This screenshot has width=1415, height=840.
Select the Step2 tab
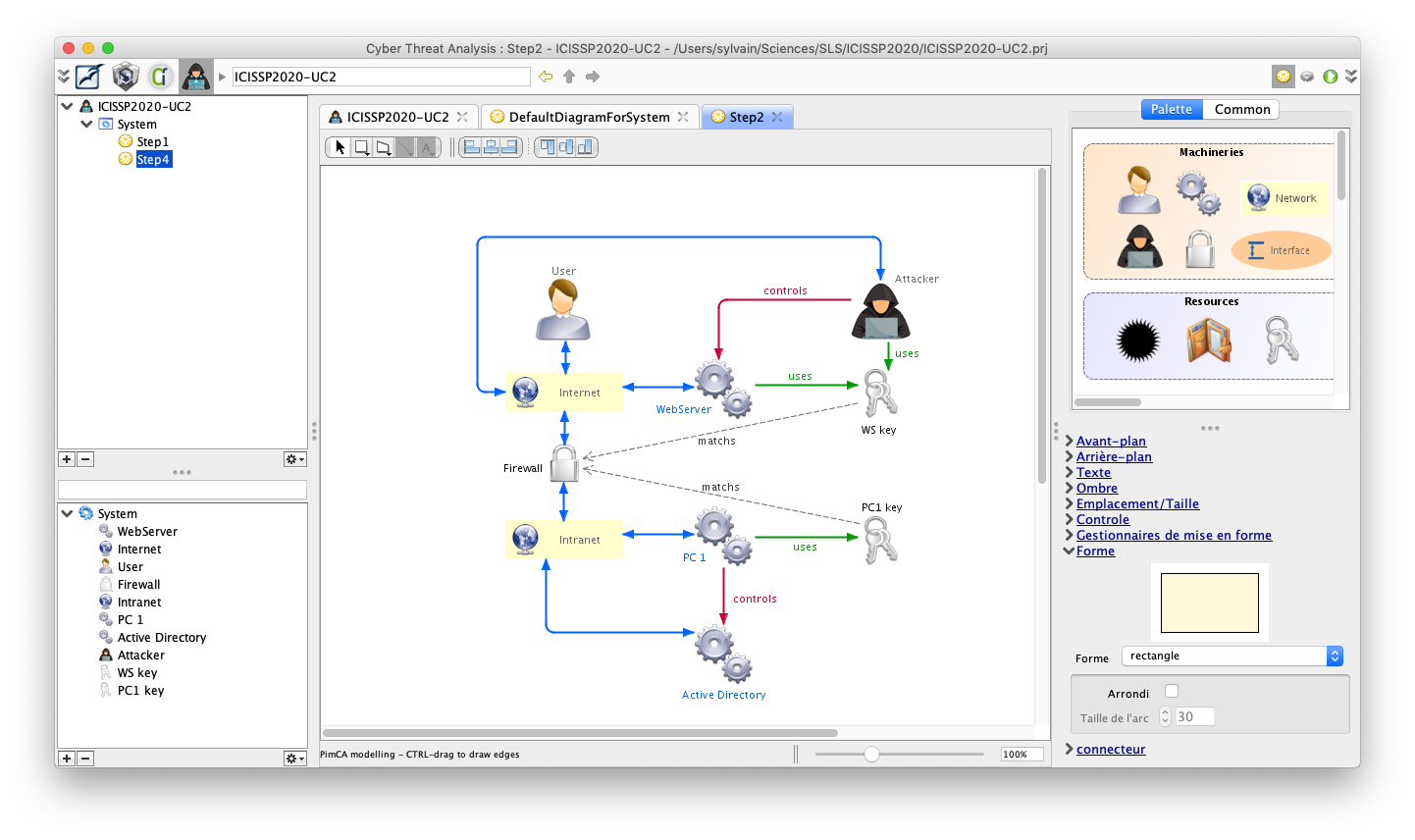pos(747,117)
